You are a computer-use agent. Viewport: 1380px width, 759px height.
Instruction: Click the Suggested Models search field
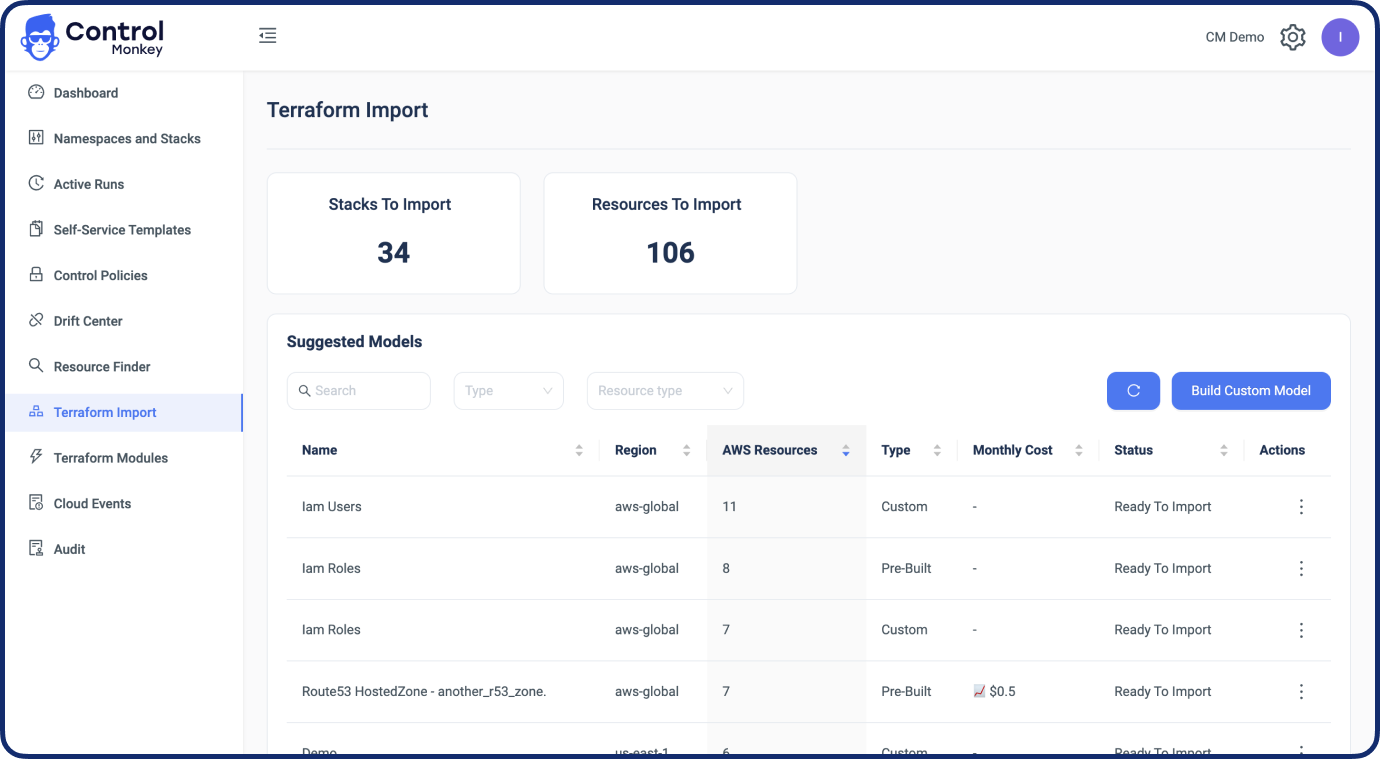(366, 391)
